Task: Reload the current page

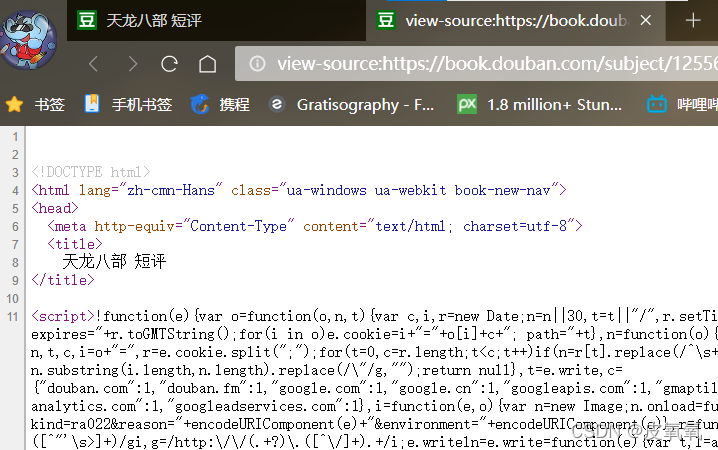Action: [x=169, y=64]
